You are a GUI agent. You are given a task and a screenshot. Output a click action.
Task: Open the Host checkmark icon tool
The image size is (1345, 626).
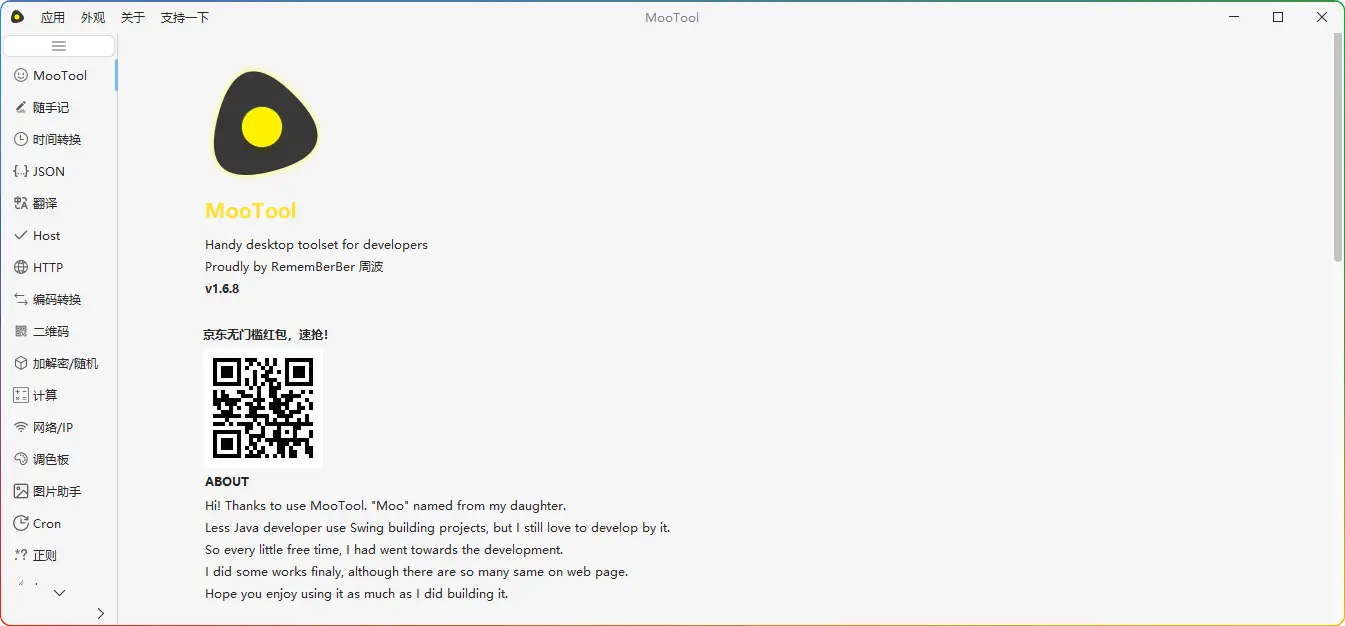(x=21, y=235)
